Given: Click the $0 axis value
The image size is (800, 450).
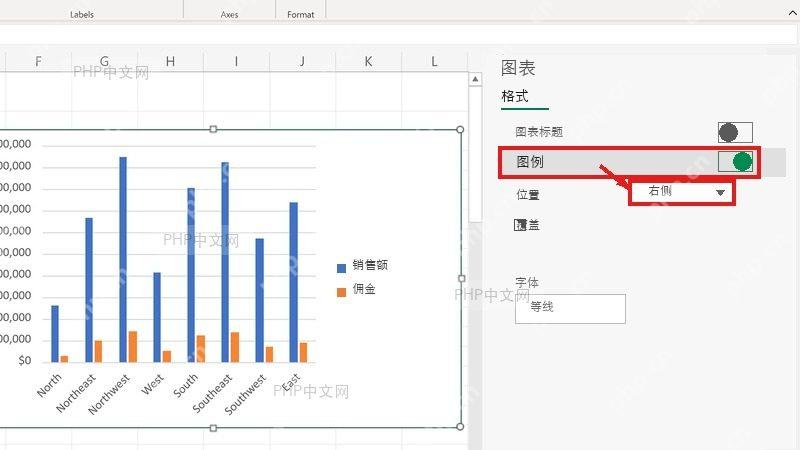Looking at the screenshot, I should tap(25, 361).
